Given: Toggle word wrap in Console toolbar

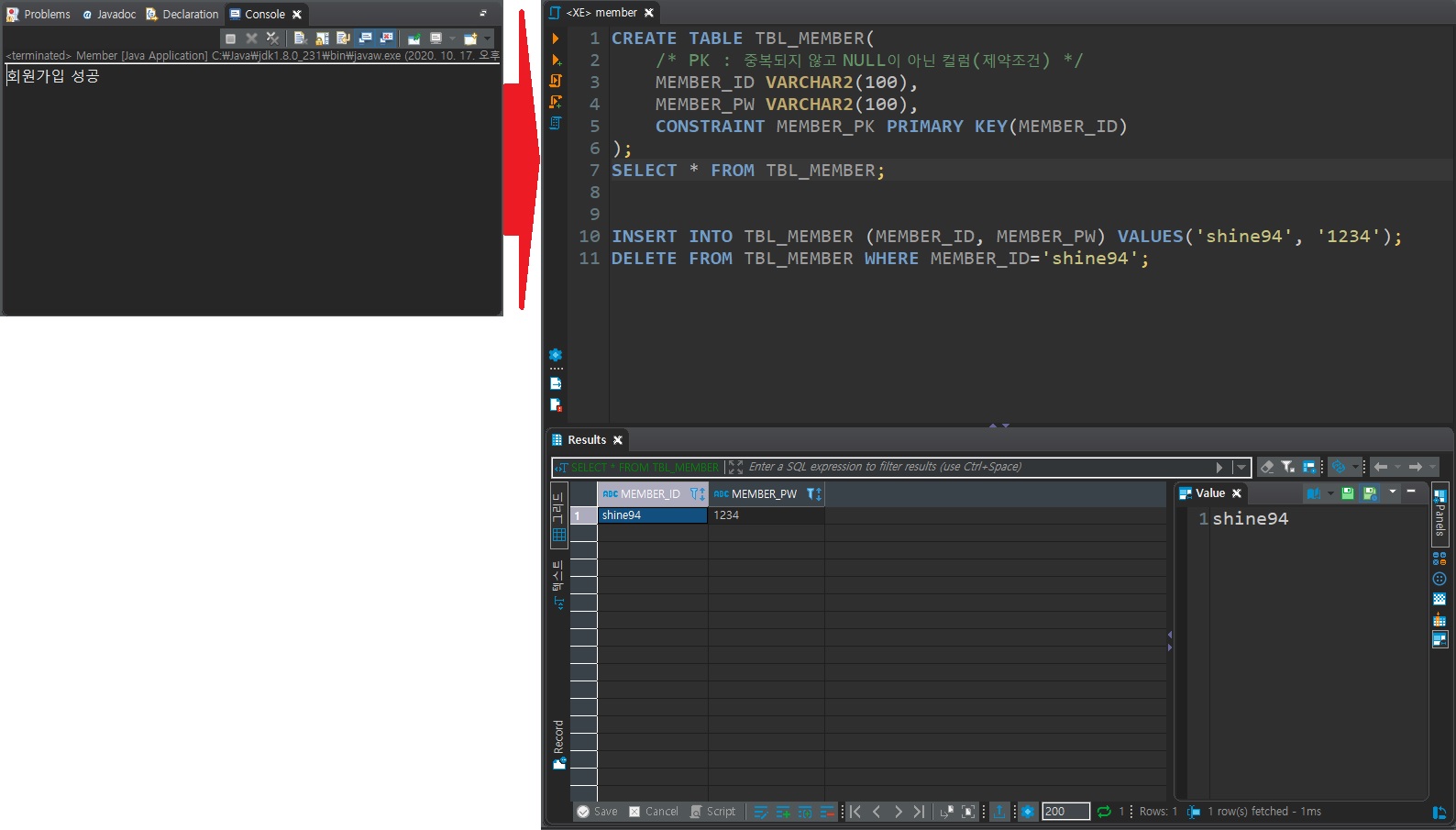Looking at the screenshot, I should tap(343, 39).
